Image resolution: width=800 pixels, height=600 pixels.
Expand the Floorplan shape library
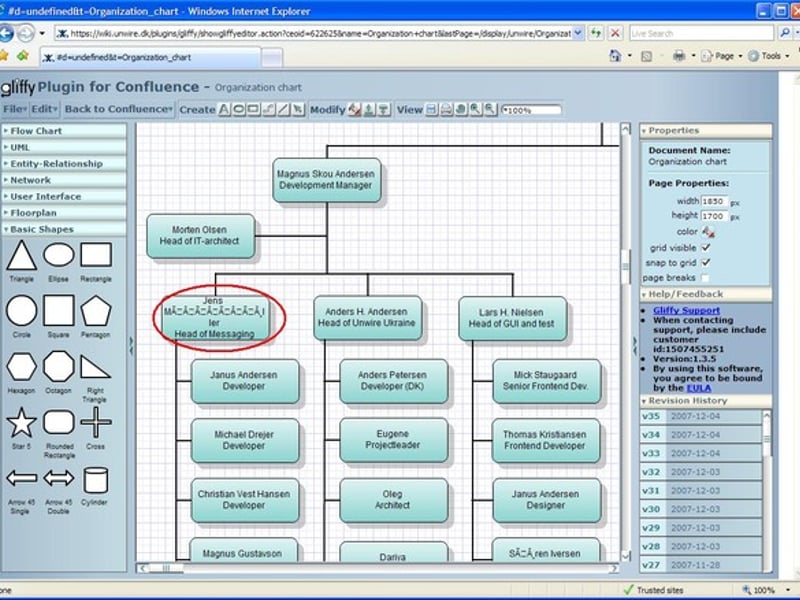[x=63, y=213]
